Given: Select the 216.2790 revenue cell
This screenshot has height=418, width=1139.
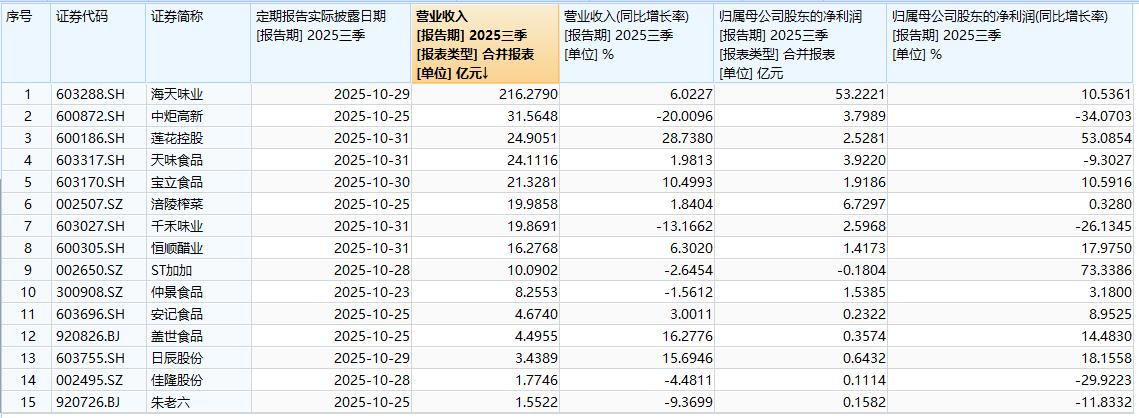Looking at the screenshot, I should [521, 94].
